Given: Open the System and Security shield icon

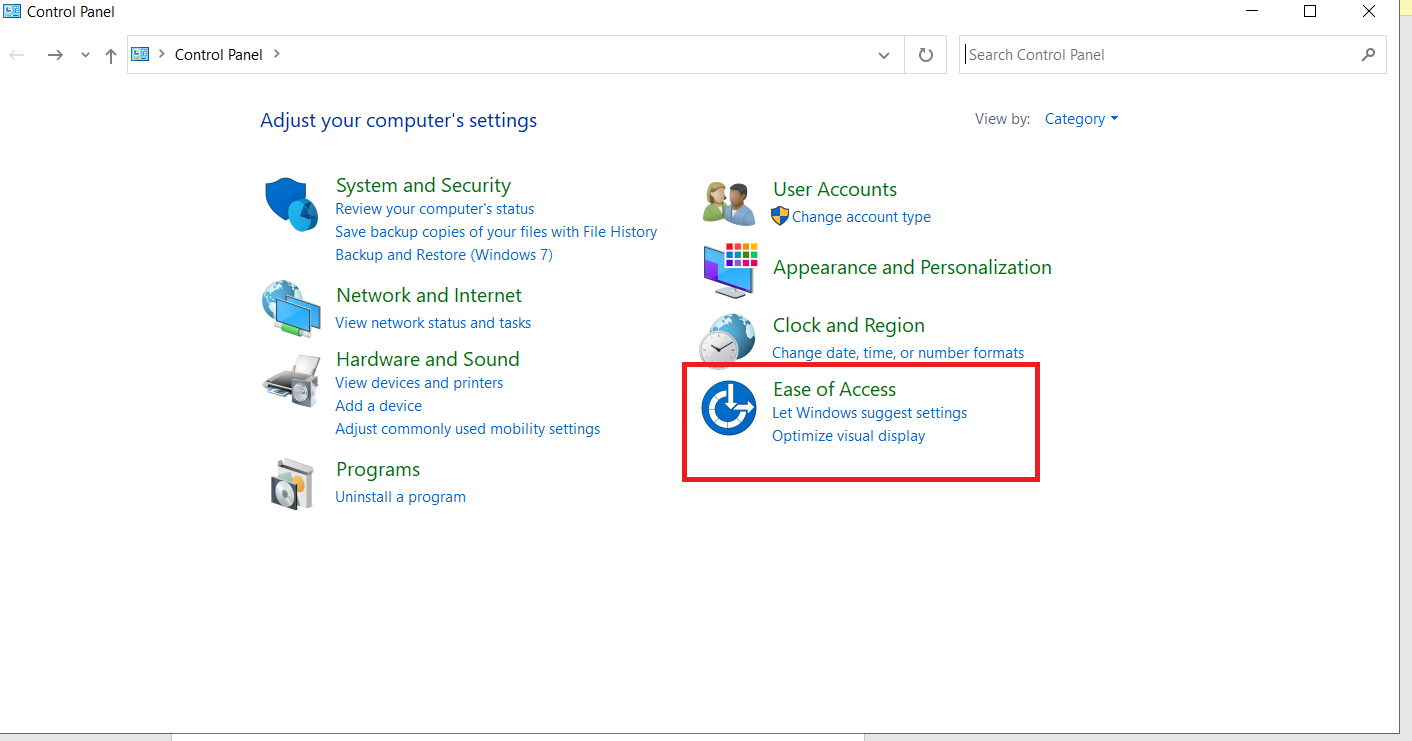Looking at the screenshot, I should click(291, 205).
